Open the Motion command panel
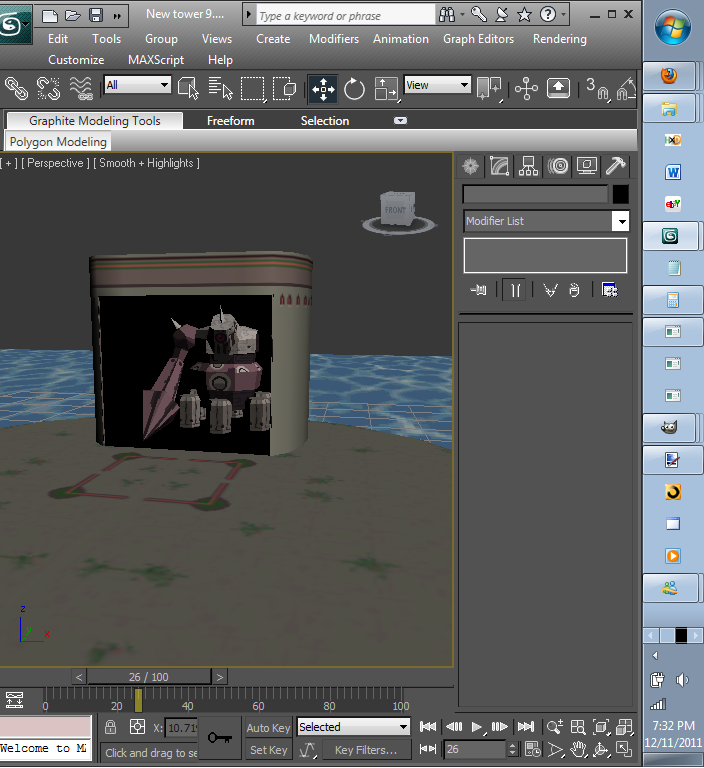Screen dimensions: 704x768 [558, 167]
